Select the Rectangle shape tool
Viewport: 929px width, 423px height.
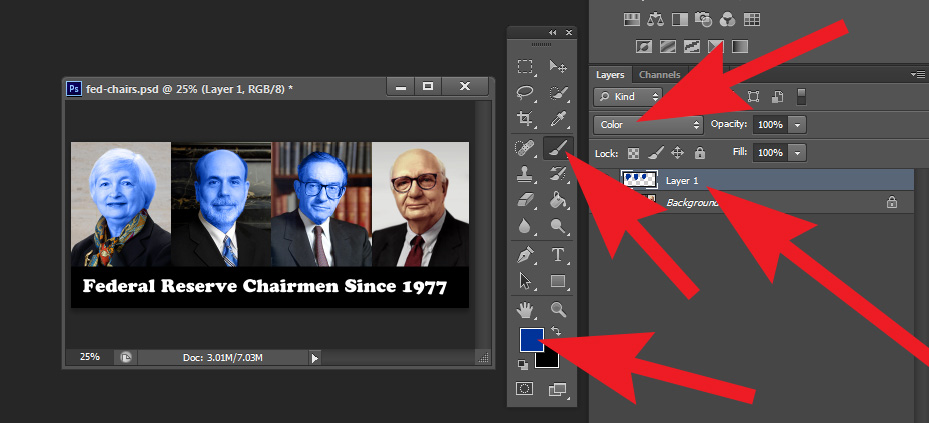tap(558, 281)
